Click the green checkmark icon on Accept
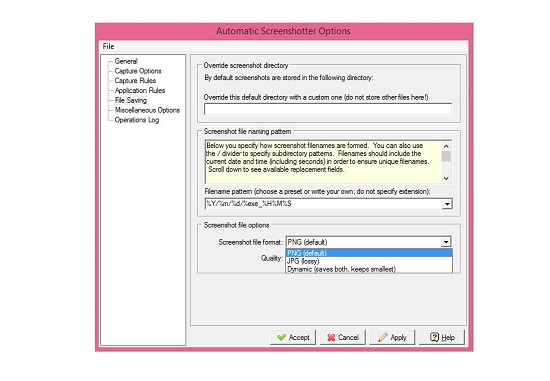The height and width of the screenshot is (381, 550). coord(281,337)
